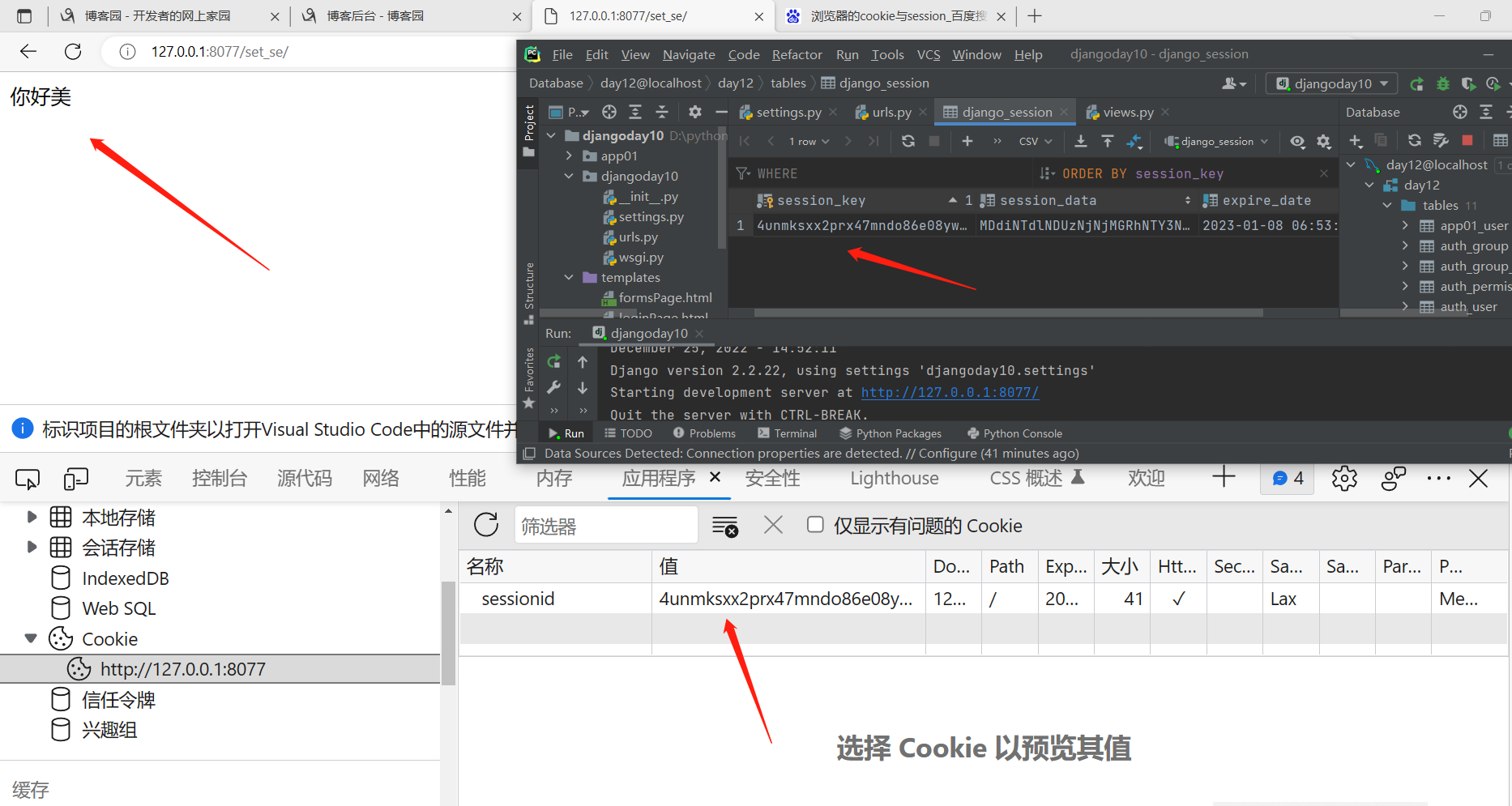
Task: Open the Navigate menu in PyCharm
Action: [689, 54]
